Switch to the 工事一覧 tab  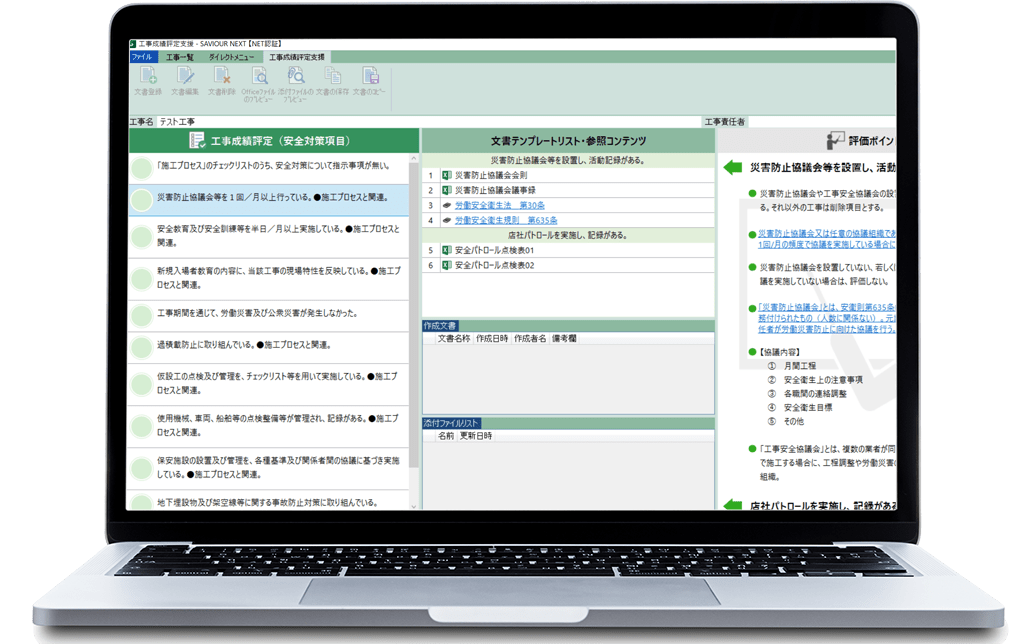[x=180, y=57]
